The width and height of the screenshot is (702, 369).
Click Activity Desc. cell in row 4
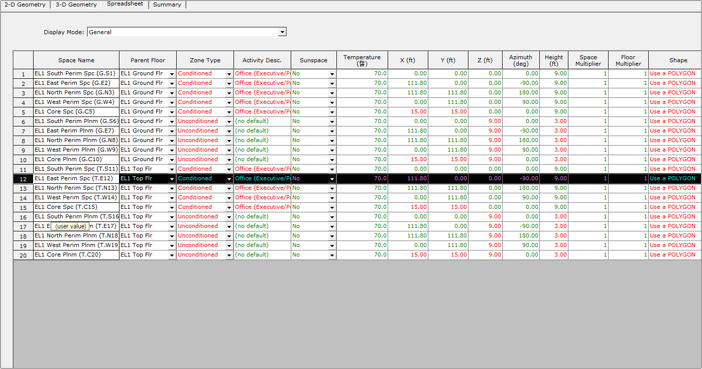click(262, 102)
